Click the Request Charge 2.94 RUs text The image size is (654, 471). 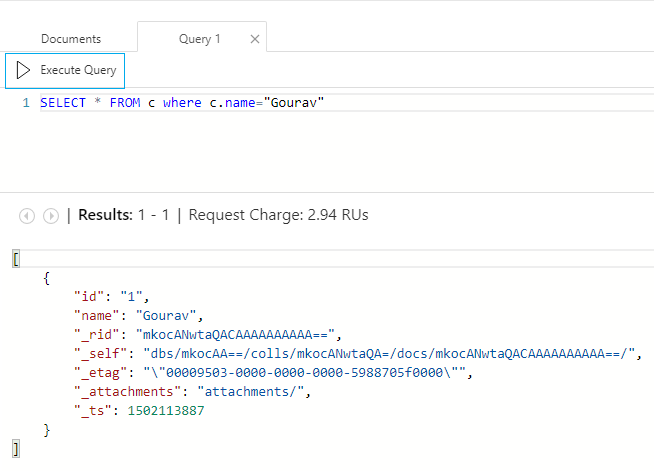click(265, 215)
